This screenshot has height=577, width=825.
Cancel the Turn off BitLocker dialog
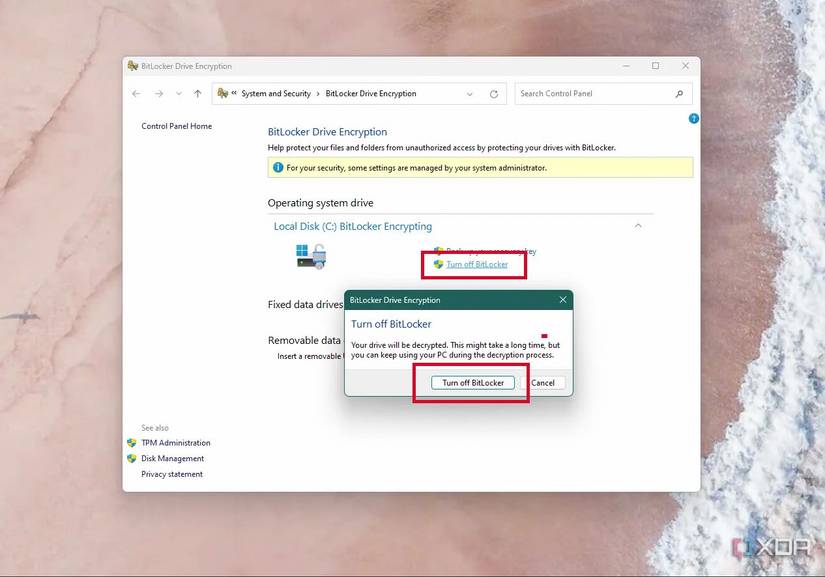pos(544,382)
